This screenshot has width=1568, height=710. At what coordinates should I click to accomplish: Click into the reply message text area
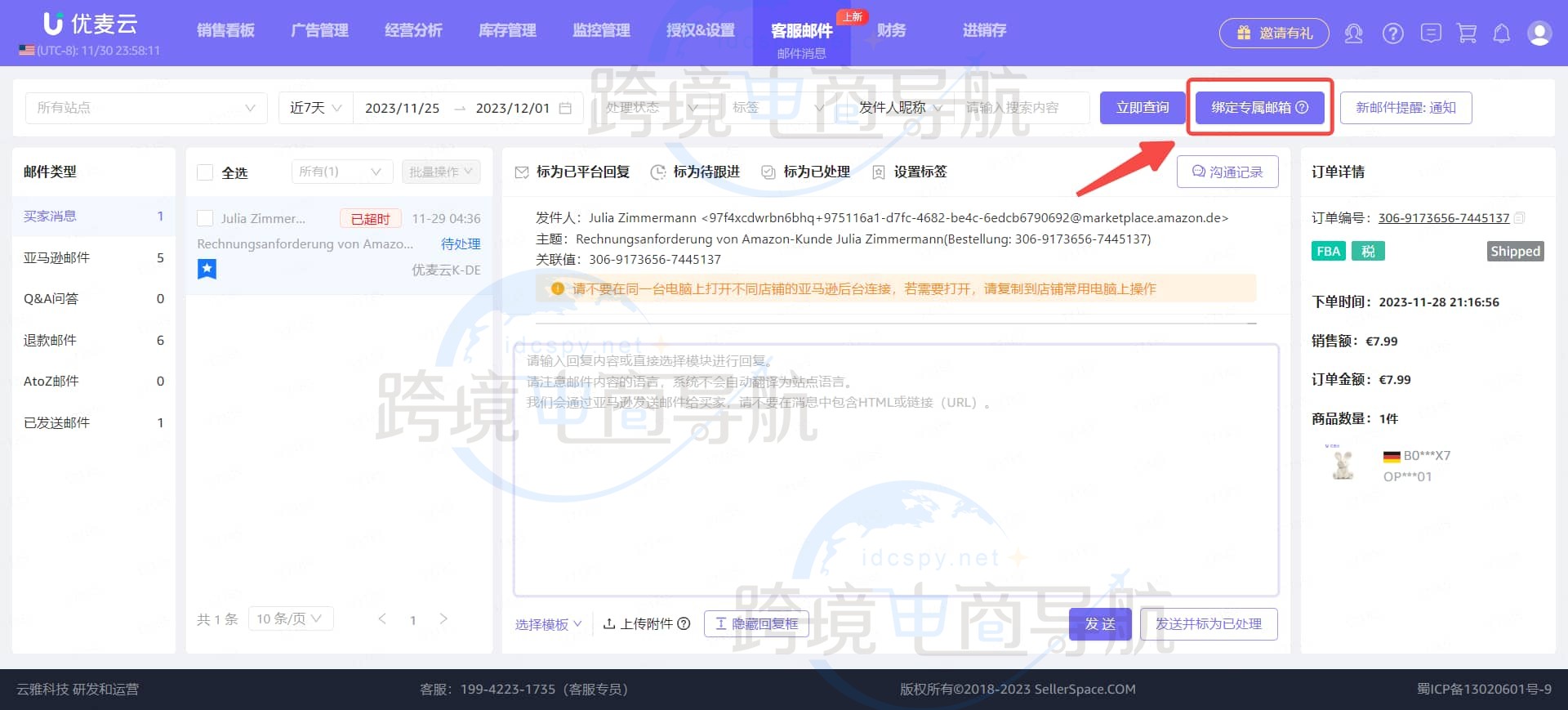pyautogui.click(x=896, y=470)
